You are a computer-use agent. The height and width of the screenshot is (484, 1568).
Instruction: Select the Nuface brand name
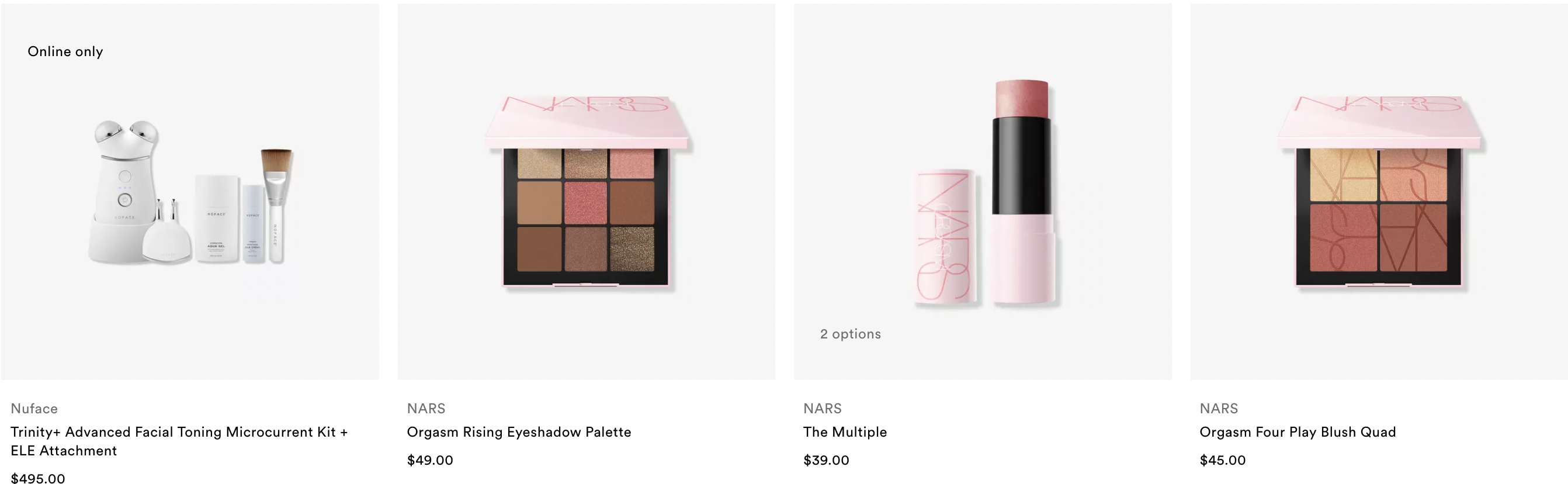34,409
